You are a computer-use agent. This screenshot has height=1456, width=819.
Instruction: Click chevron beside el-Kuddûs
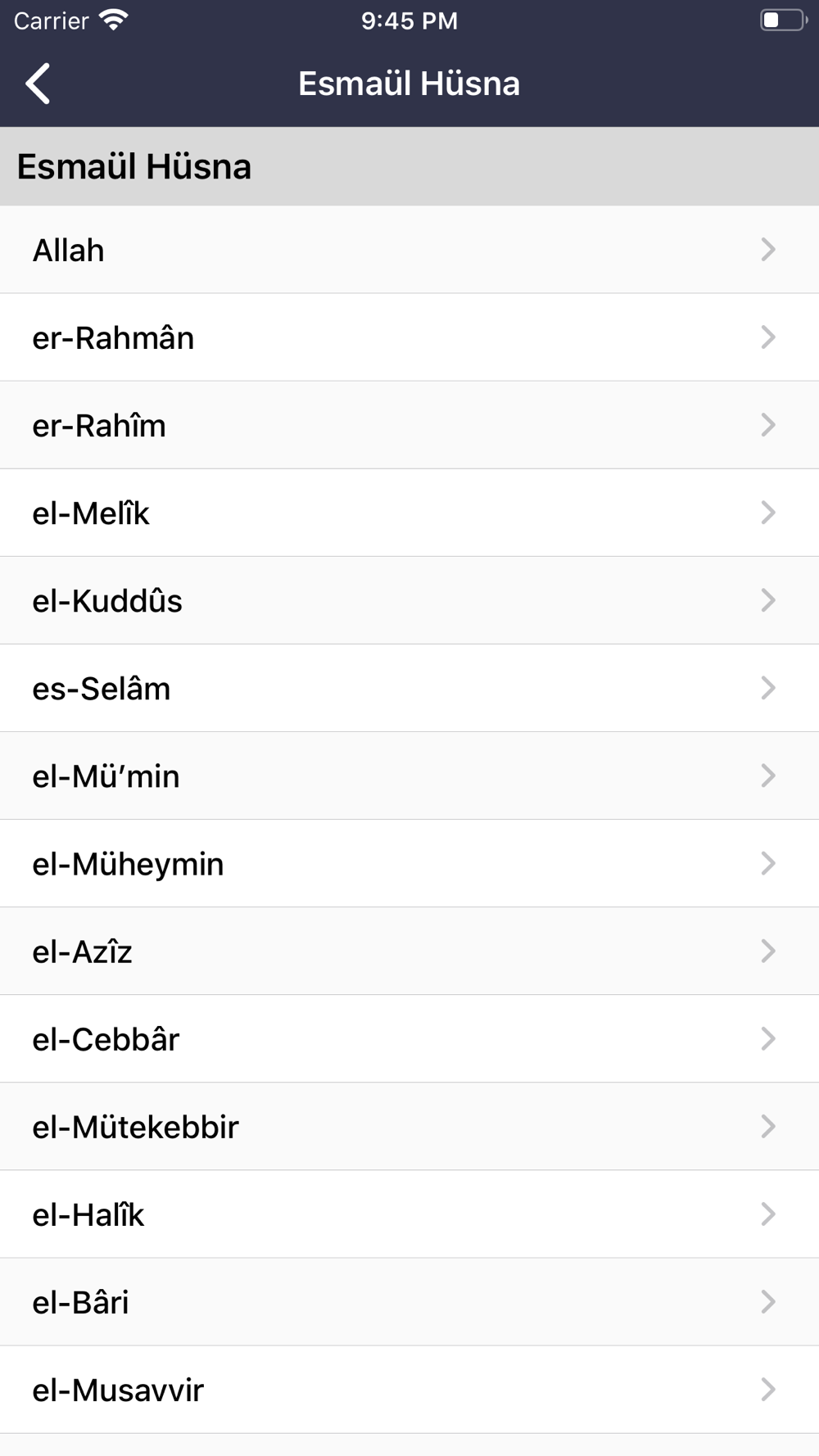(767, 600)
